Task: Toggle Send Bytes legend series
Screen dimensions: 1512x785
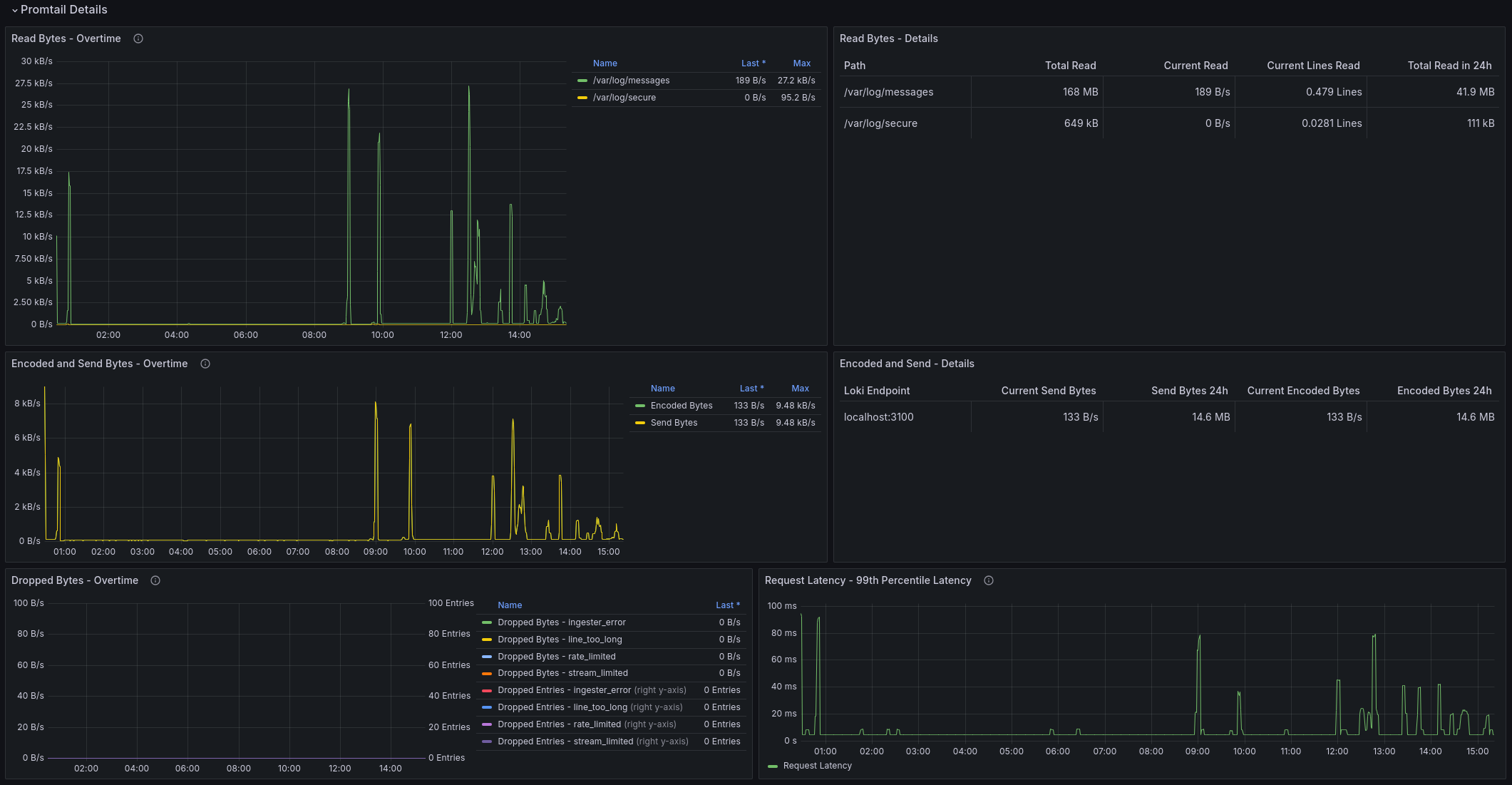Action: tap(674, 423)
